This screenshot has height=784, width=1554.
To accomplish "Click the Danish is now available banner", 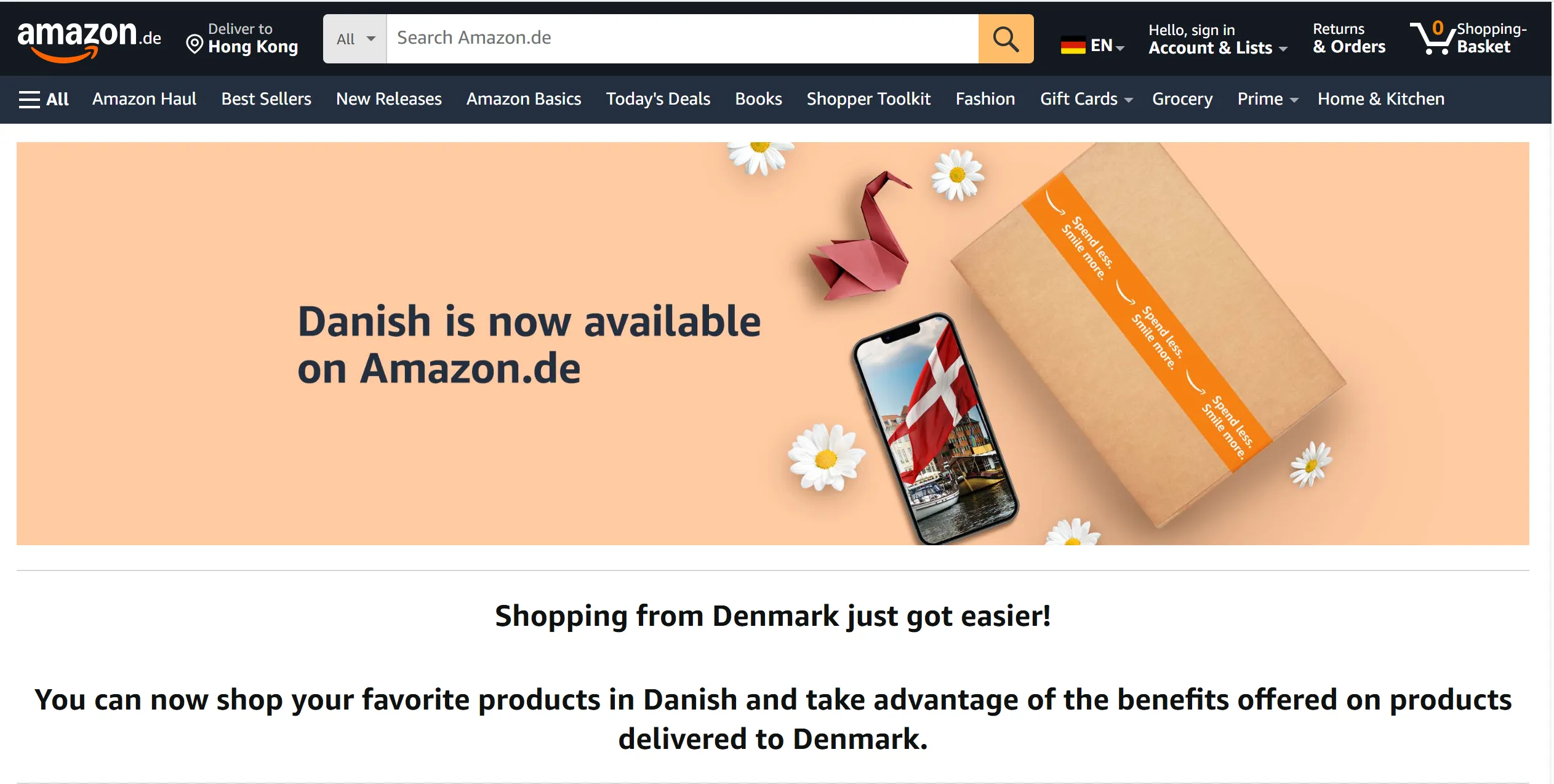I will click(x=772, y=343).
